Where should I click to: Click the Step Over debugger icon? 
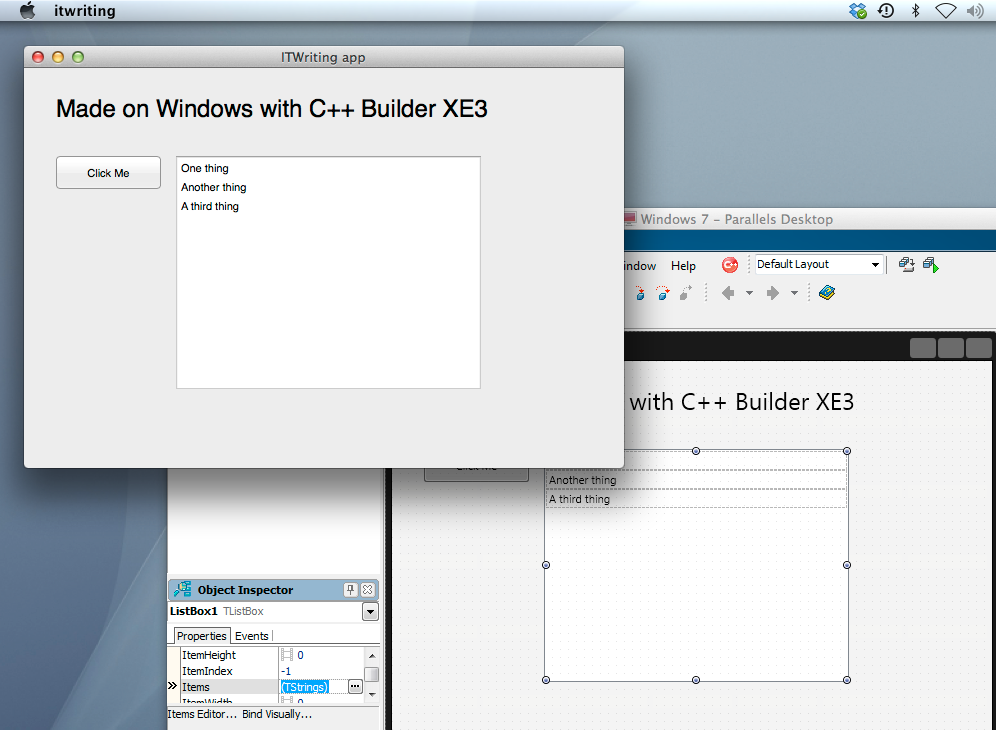tap(663, 293)
